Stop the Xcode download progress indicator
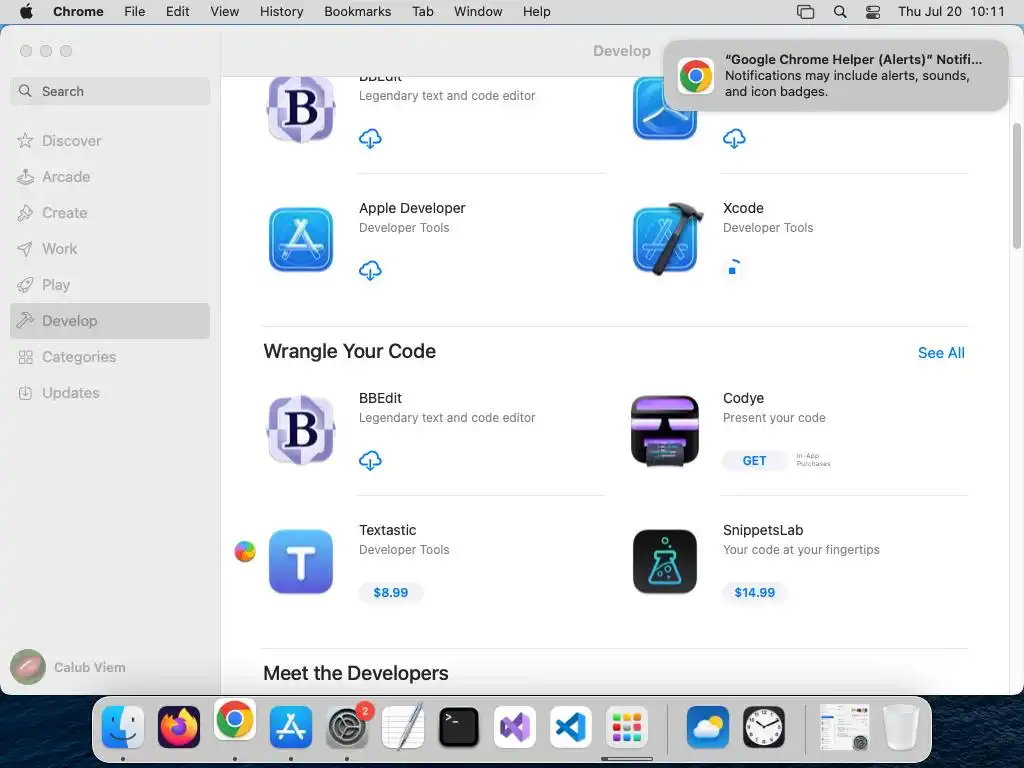The width and height of the screenshot is (1024, 768). [733, 268]
